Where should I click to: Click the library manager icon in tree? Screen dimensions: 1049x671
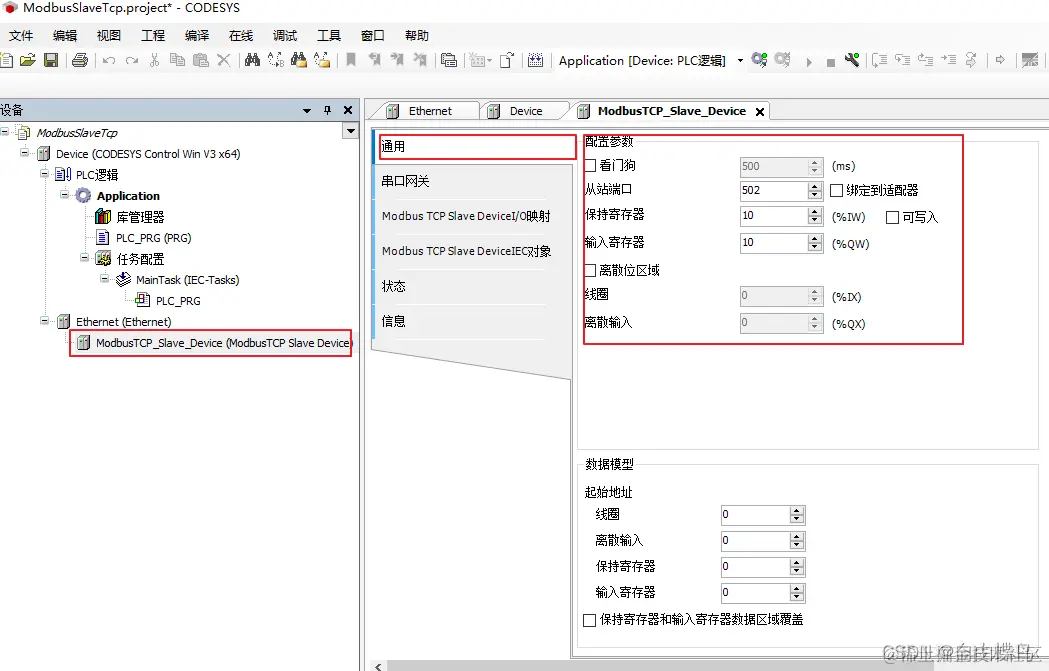103,216
